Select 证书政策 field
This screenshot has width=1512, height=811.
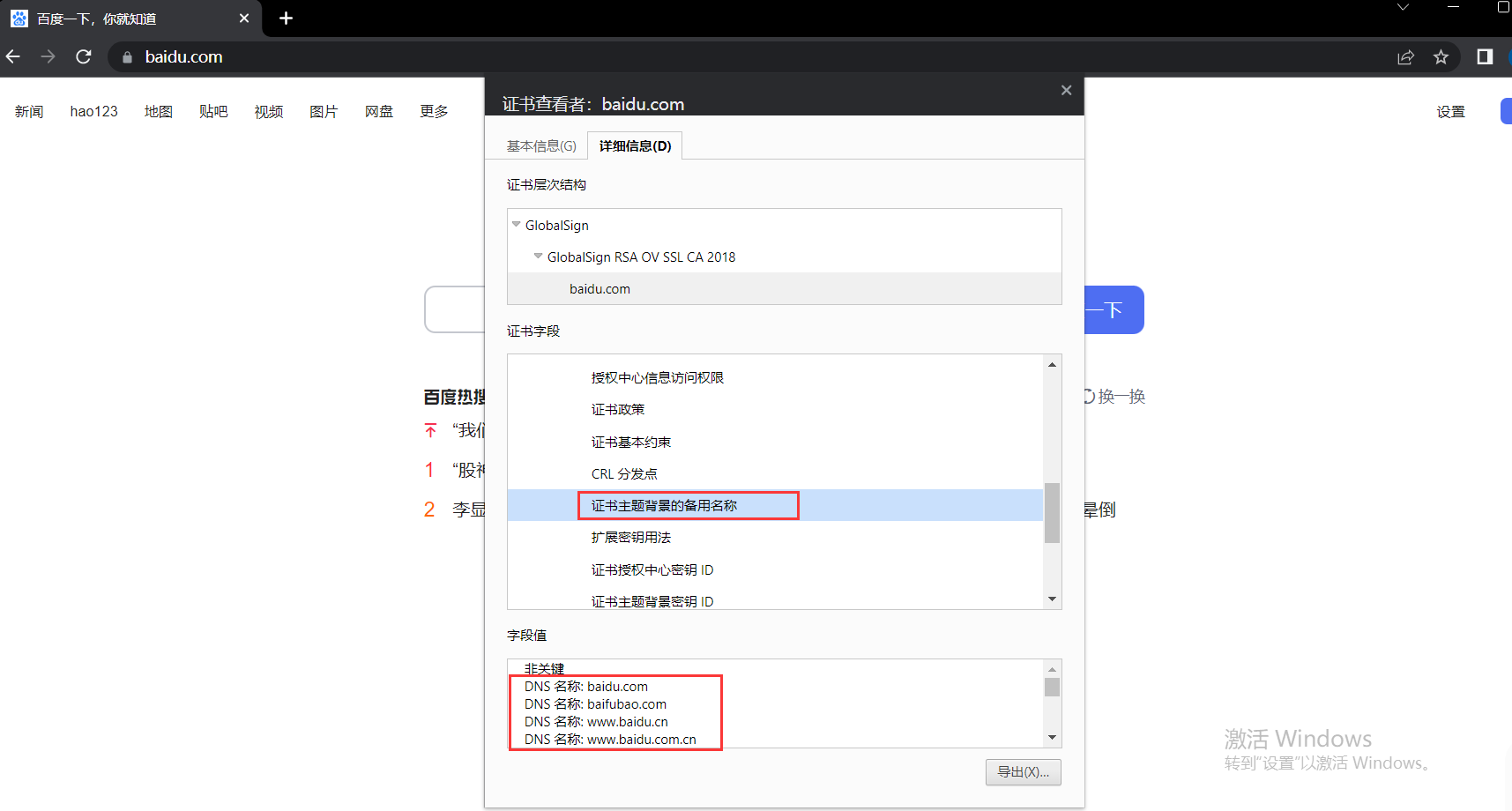point(618,410)
